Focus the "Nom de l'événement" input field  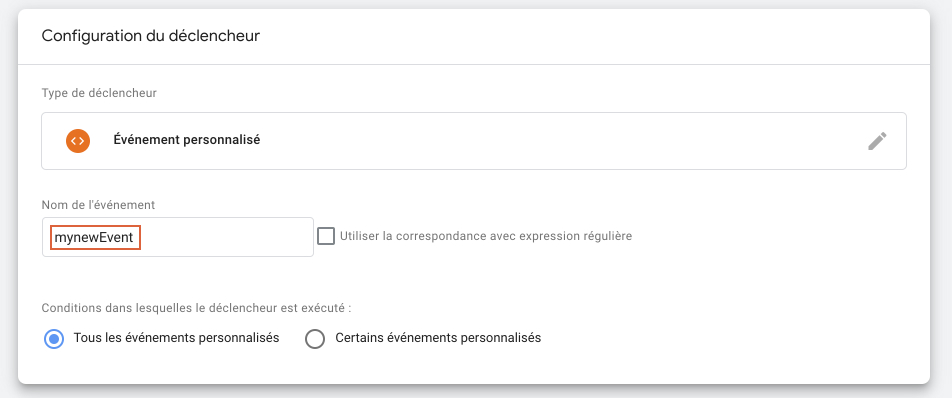pyautogui.click(x=178, y=237)
